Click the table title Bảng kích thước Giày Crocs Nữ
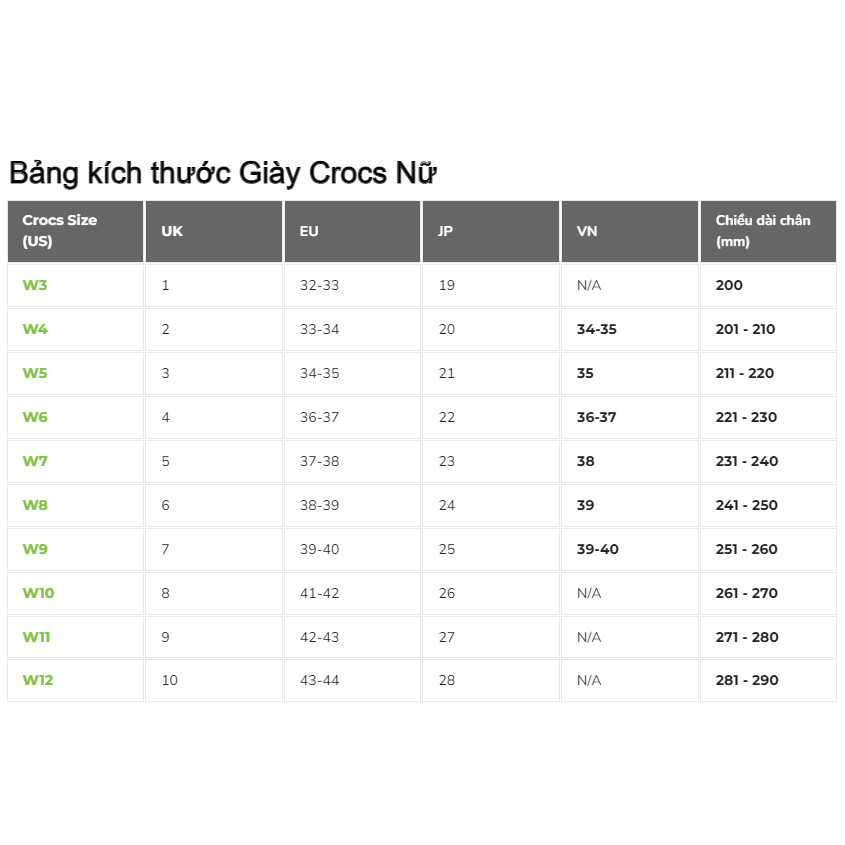 (223, 173)
